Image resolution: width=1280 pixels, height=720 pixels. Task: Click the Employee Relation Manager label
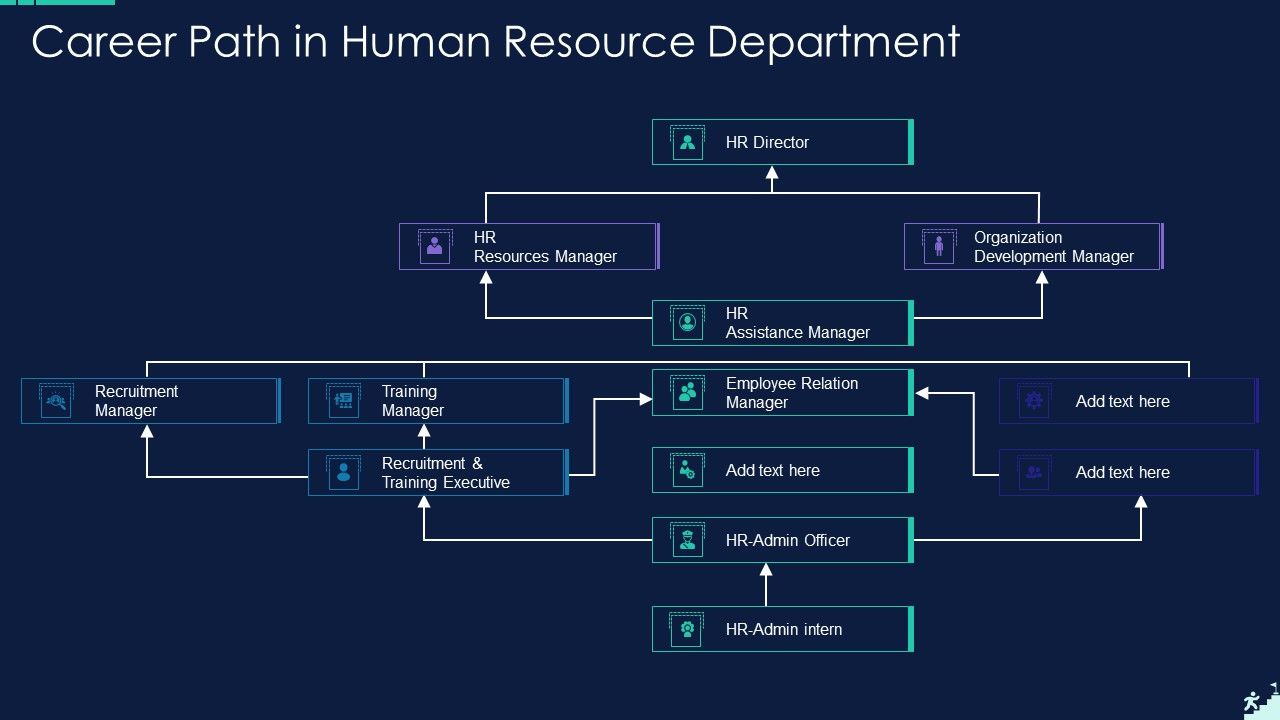(x=790, y=392)
